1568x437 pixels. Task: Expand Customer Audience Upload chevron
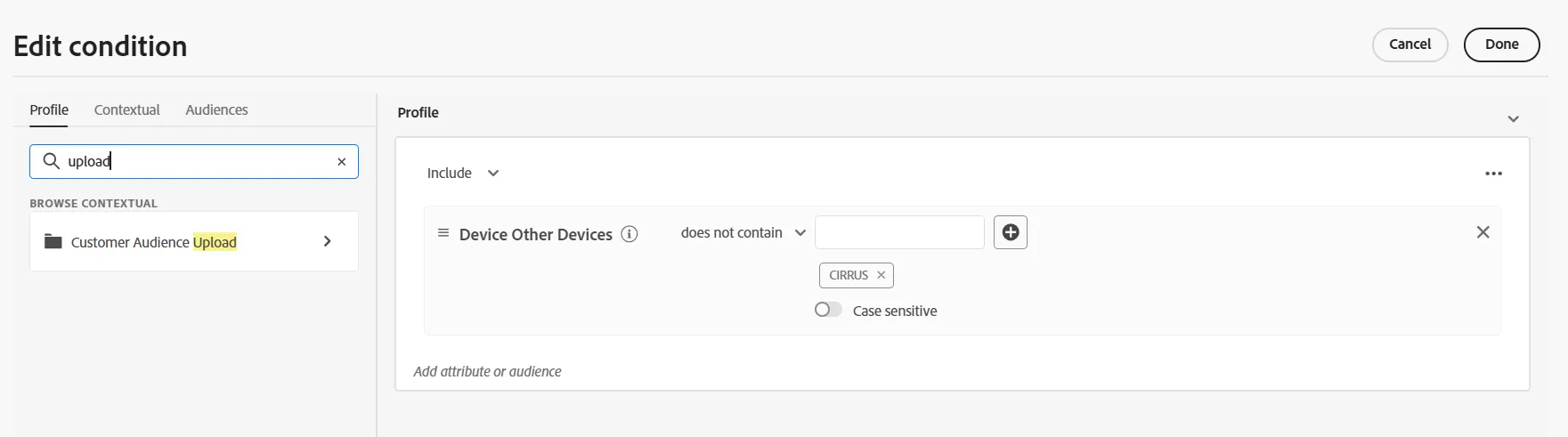point(328,241)
